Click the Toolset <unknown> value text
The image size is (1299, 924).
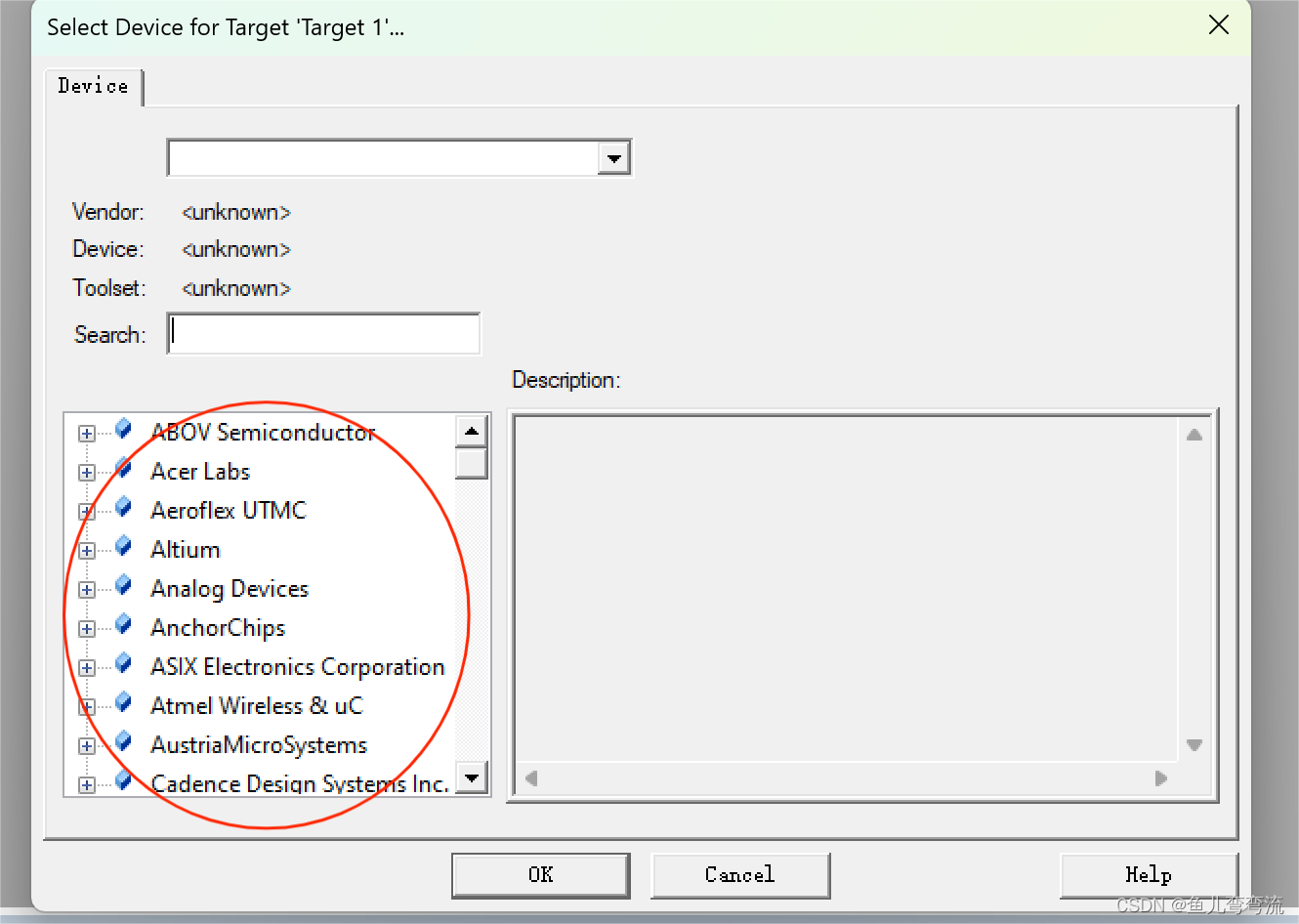point(236,288)
